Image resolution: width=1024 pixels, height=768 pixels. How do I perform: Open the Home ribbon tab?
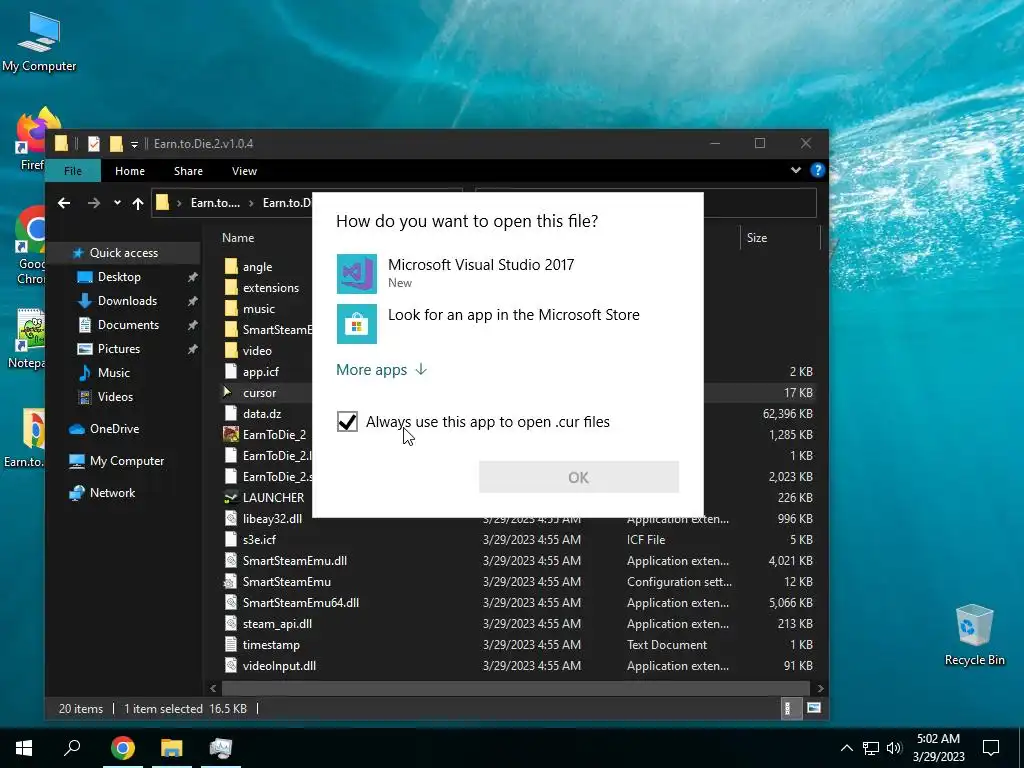pos(130,171)
